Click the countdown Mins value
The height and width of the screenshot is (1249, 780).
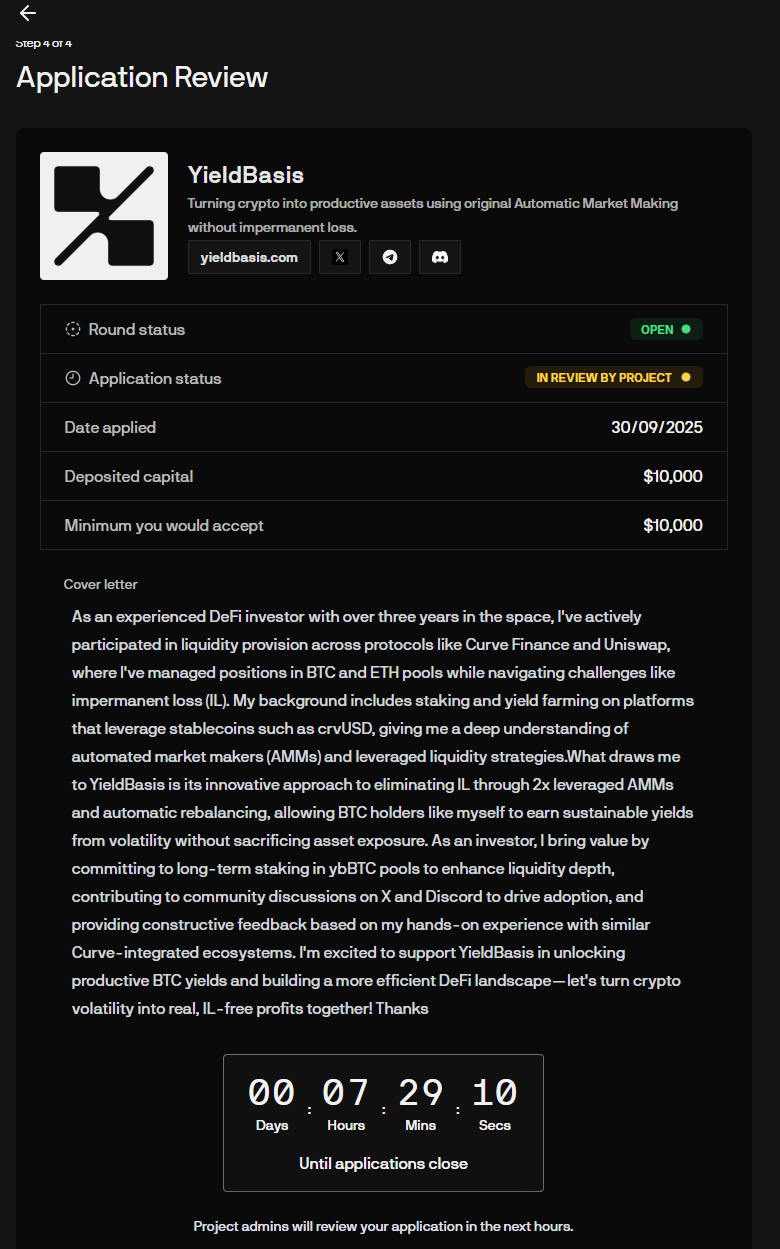[x=420, y=1093]
